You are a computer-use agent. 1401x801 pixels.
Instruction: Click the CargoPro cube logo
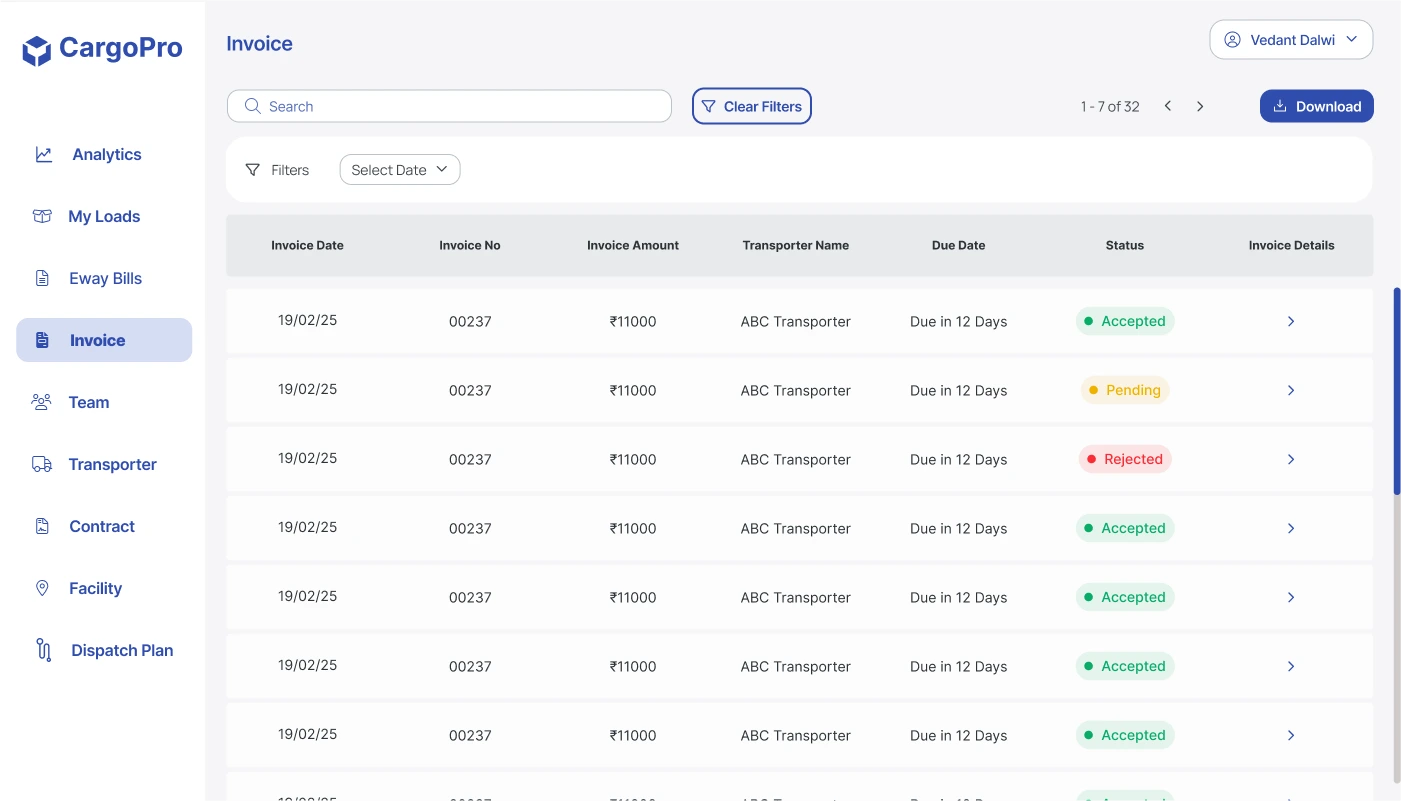coord(37,50)
